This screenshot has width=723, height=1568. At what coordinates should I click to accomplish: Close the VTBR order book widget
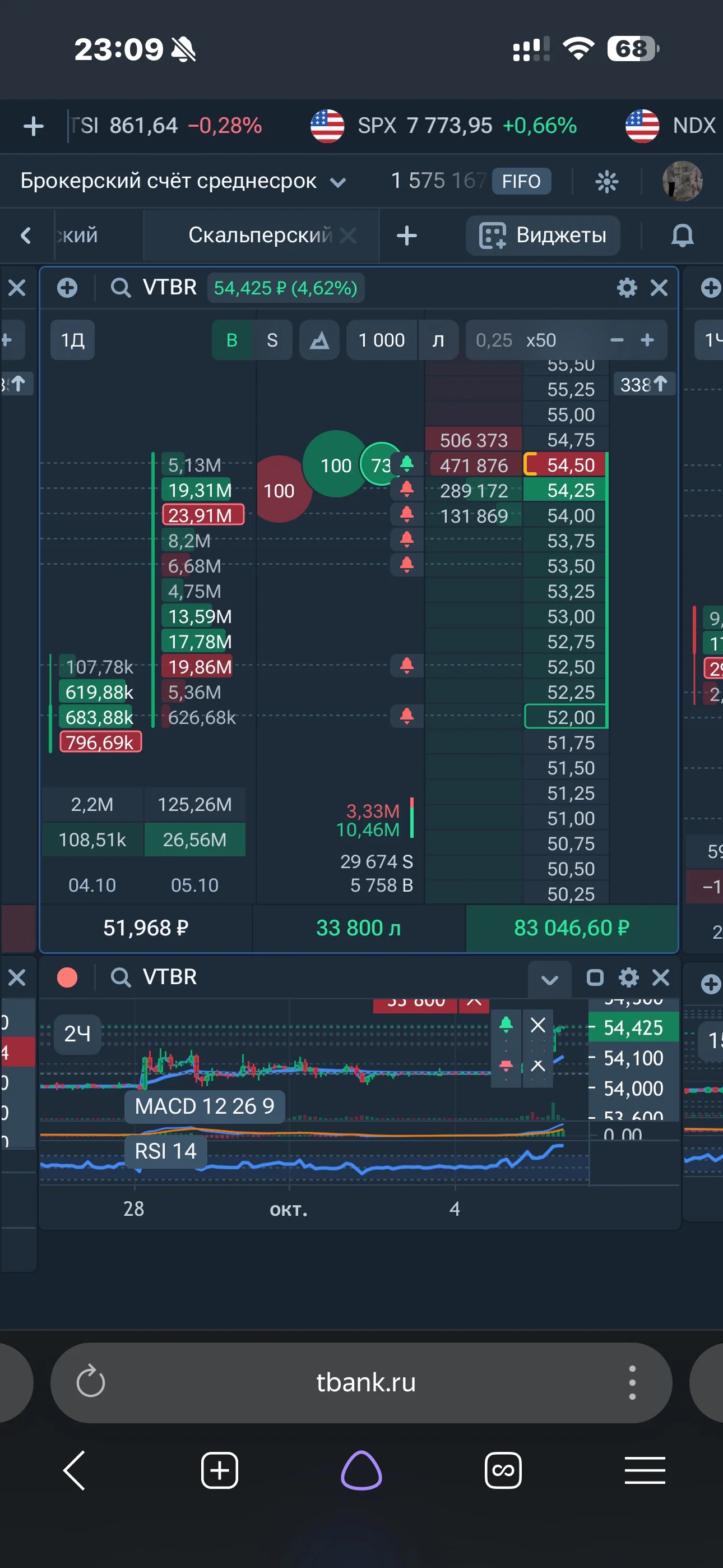coord(659,287)
